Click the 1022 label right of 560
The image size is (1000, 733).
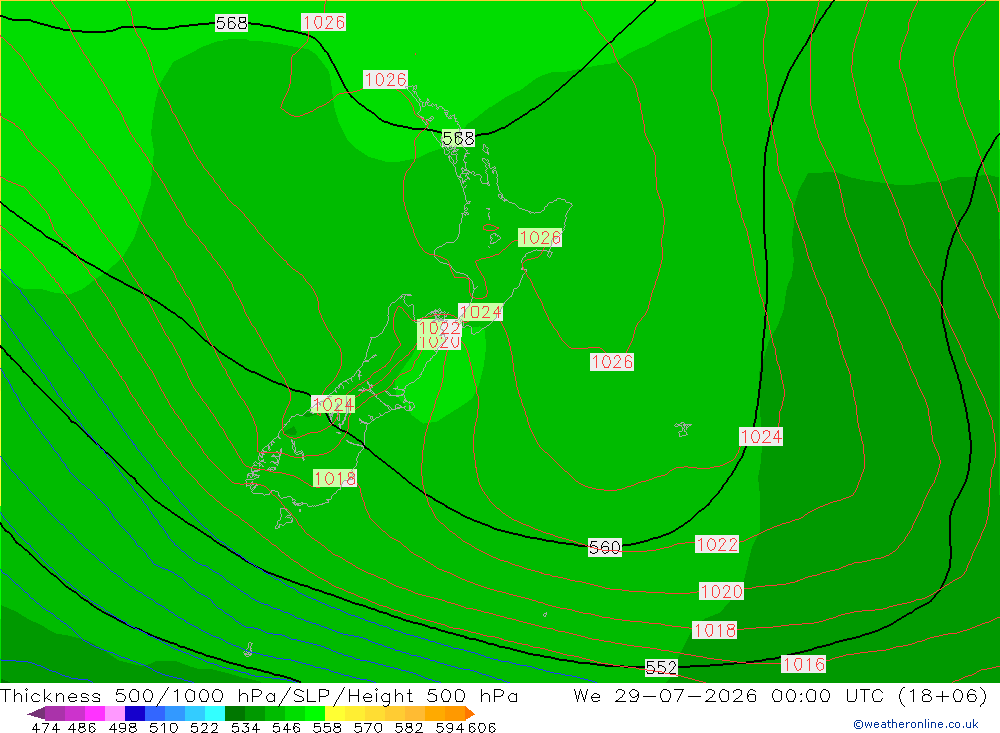(x=717, y=544)
